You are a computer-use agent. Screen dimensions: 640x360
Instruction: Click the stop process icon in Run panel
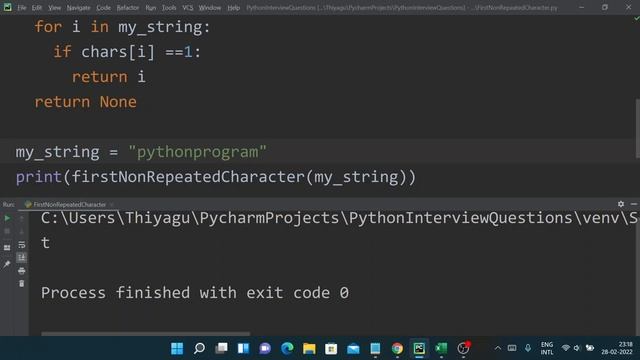7,231
